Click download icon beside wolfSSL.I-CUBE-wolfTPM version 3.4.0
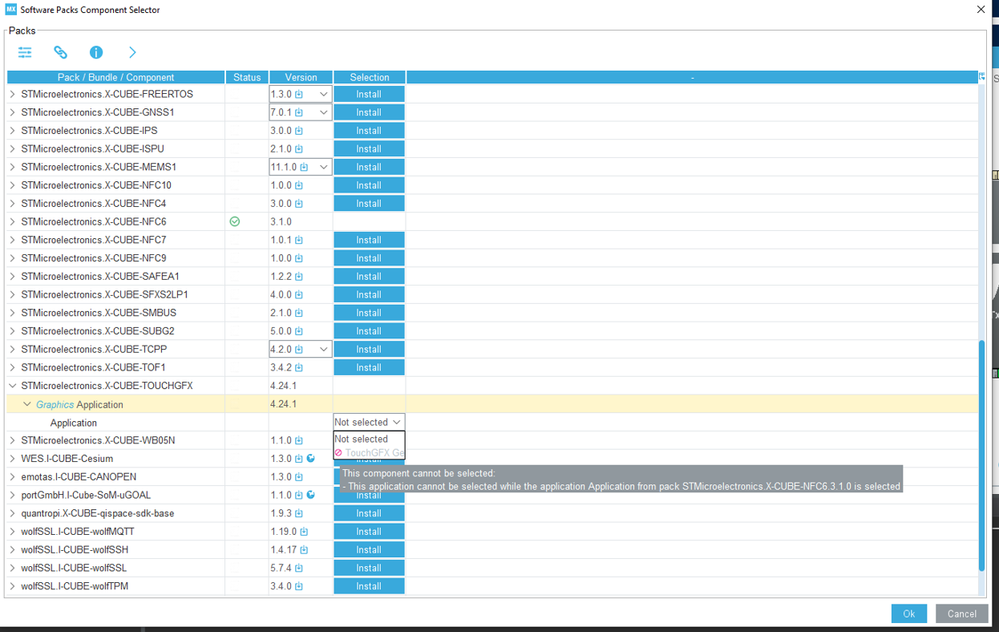The image size is (999, 632). click(x=299, y=586)
